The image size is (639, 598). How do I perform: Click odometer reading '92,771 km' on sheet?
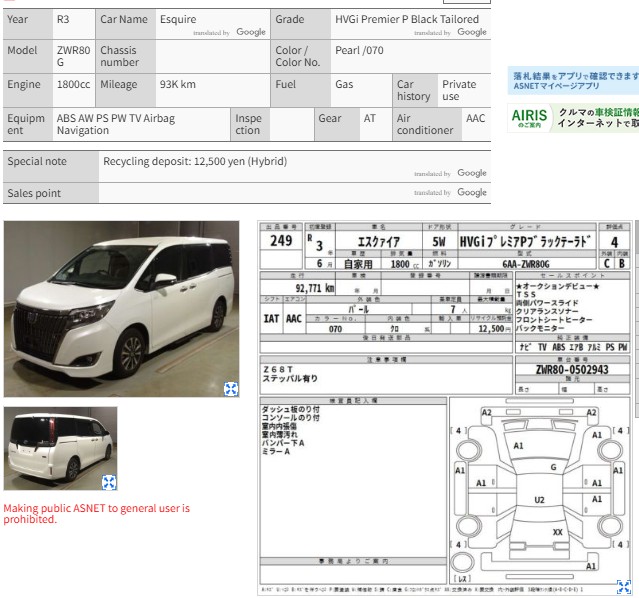(x=315, y=288)
